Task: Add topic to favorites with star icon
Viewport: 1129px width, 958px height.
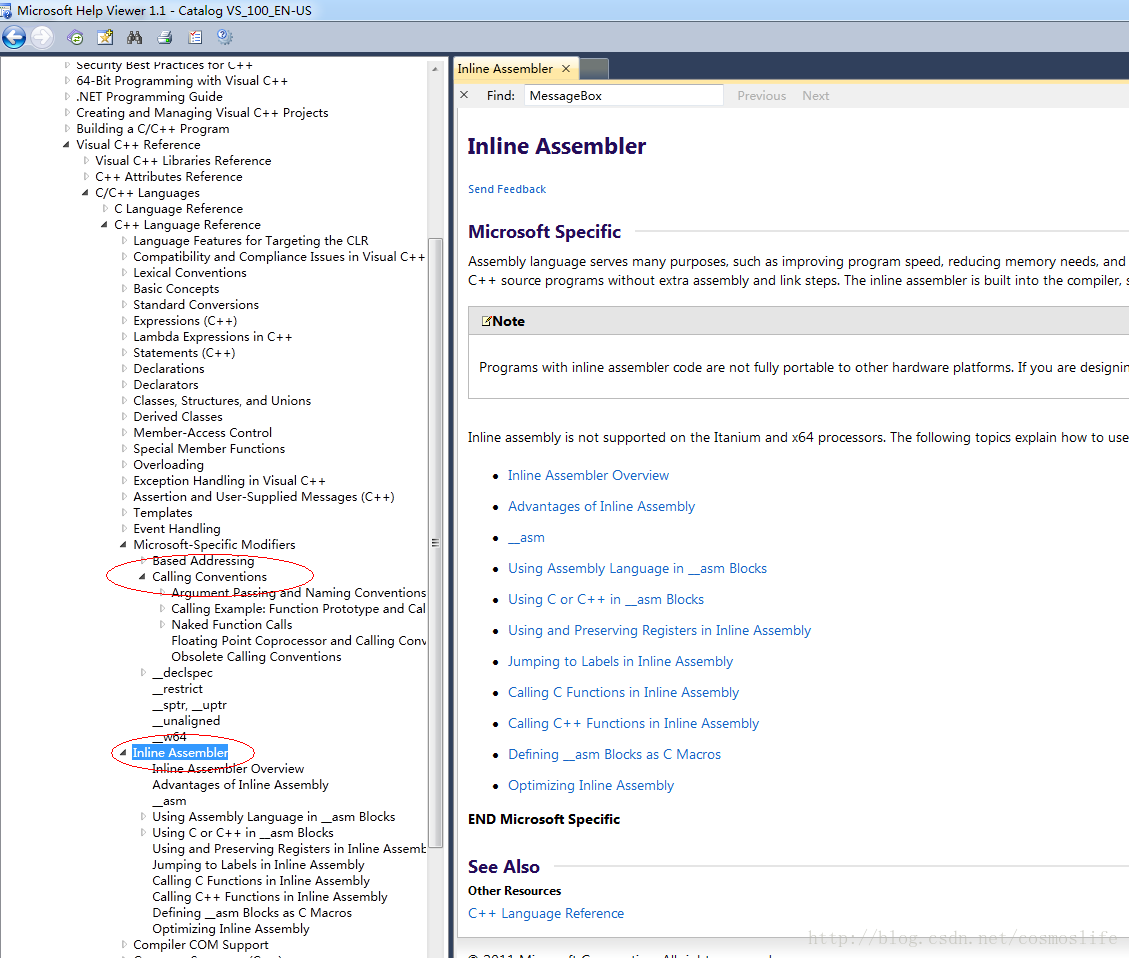Action: coord(105,37)
